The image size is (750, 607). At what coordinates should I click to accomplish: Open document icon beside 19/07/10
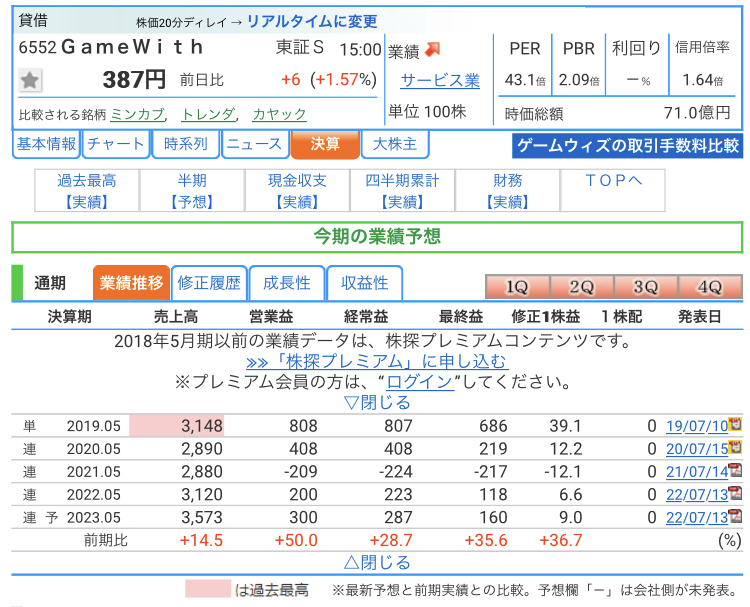click(x=735, y=424)
